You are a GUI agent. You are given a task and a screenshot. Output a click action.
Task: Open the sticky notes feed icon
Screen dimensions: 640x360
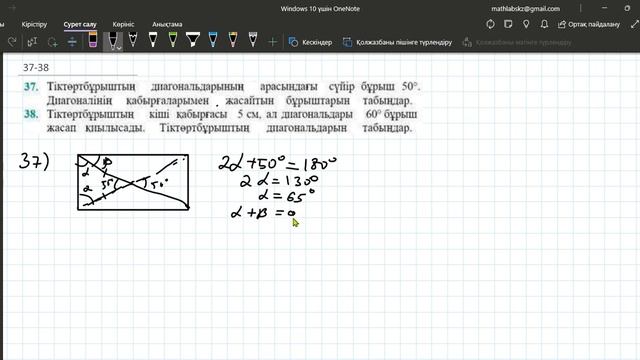[508, 24]
